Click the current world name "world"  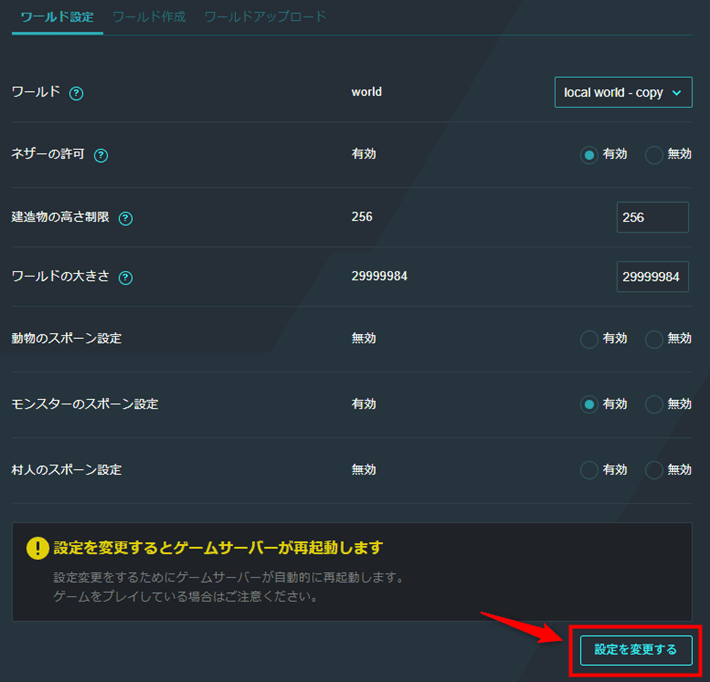[366, 92]
